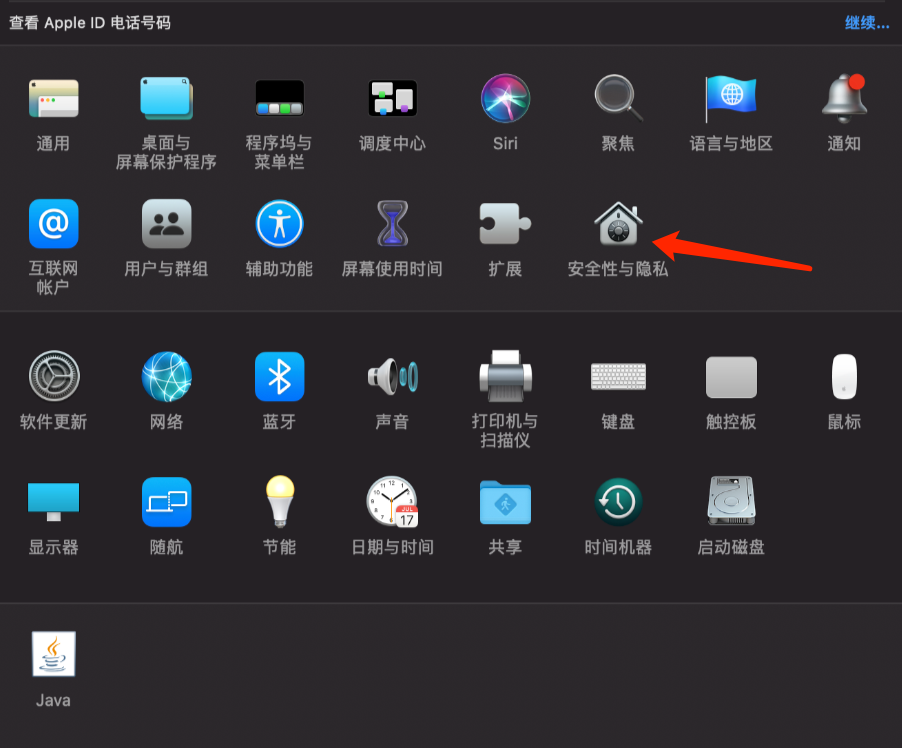The height and width of the screenshot is (748, 902).
Task: Open 辅助功能 (Accessibility) pane
Action: coord(280,224)
